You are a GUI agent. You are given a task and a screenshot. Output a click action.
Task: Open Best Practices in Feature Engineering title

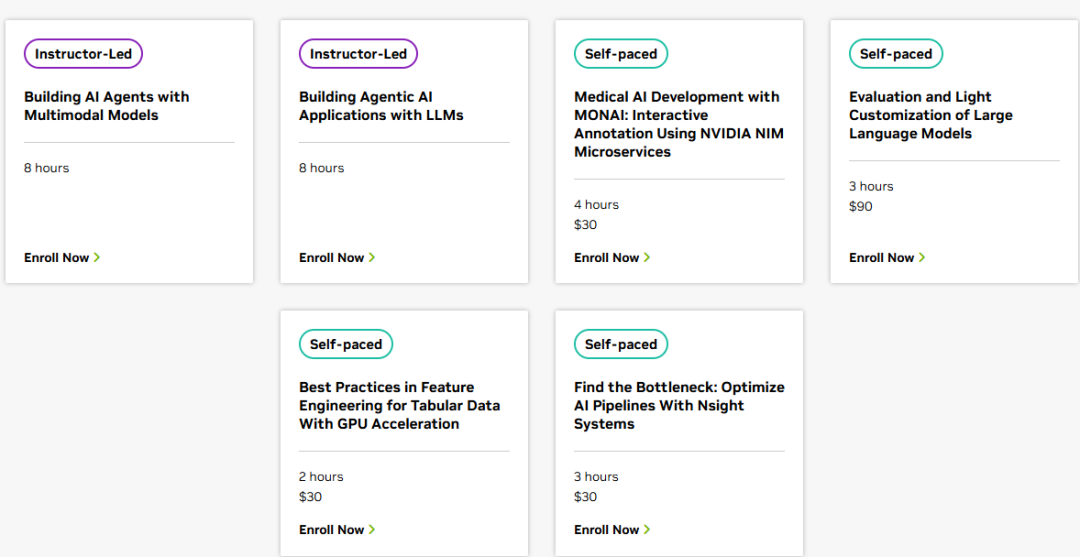tap(399, 405)
